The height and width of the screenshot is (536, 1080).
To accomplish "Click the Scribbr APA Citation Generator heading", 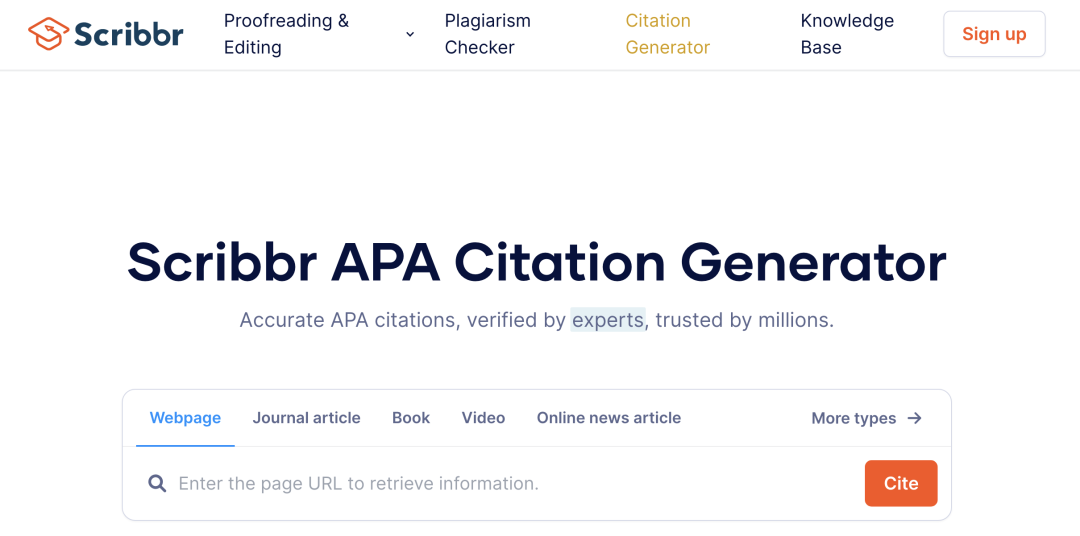I will pos(537,262).
